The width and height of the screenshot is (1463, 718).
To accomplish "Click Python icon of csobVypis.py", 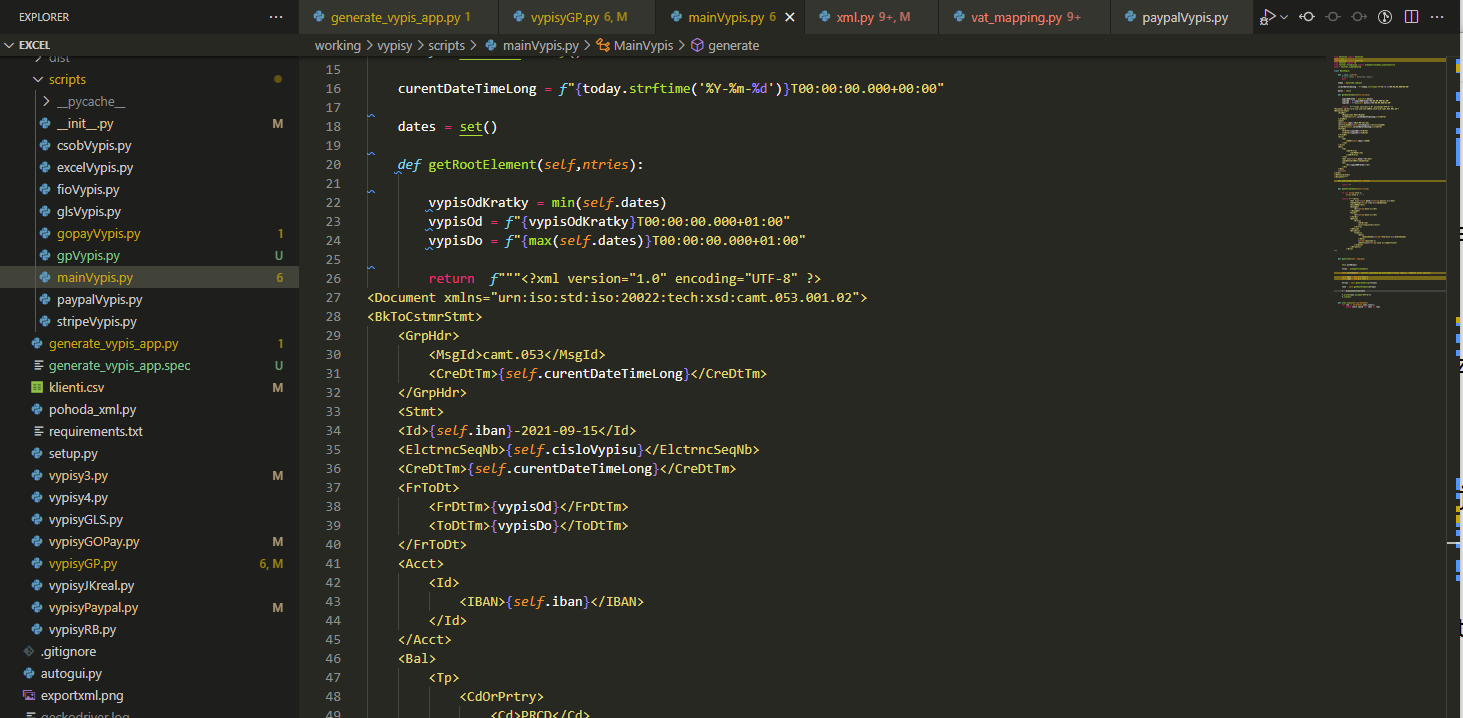I will point(45,145).
